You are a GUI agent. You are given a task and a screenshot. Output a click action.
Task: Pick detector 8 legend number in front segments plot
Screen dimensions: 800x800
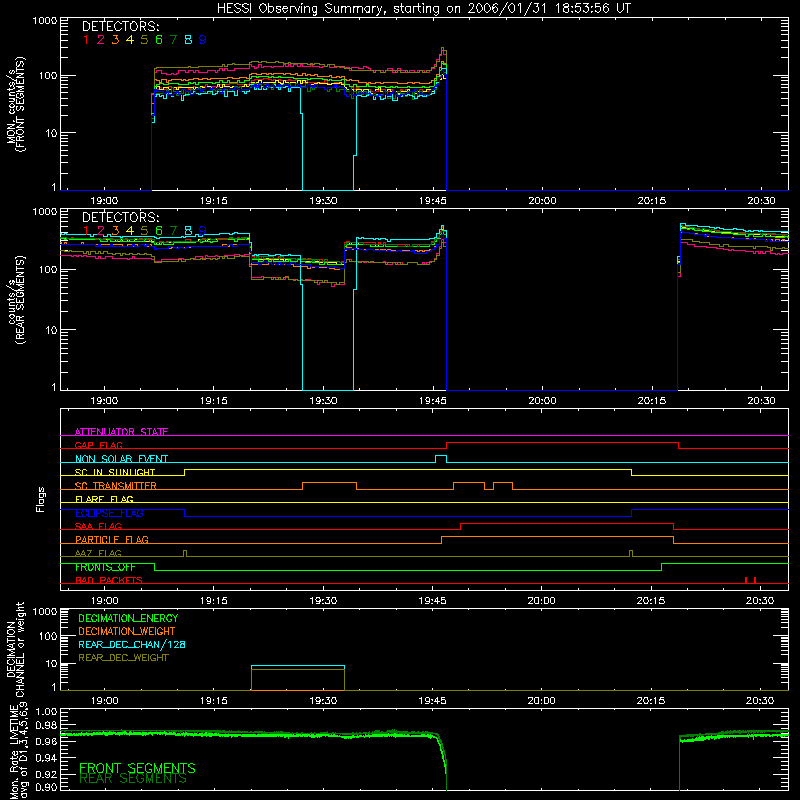(x=188, y=40)
